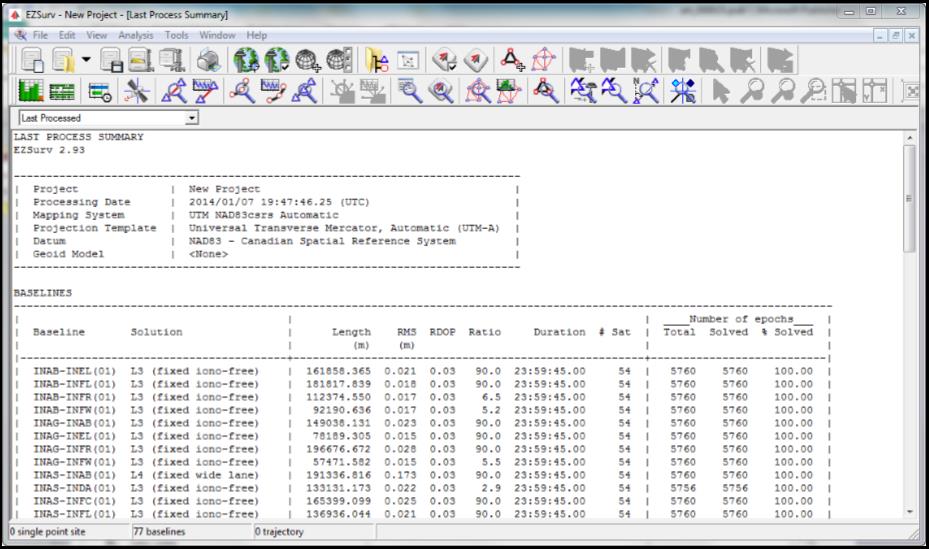929x549 pixels.
Task: Open the Last Processed combo box
Action: click(x=108, y=118)
